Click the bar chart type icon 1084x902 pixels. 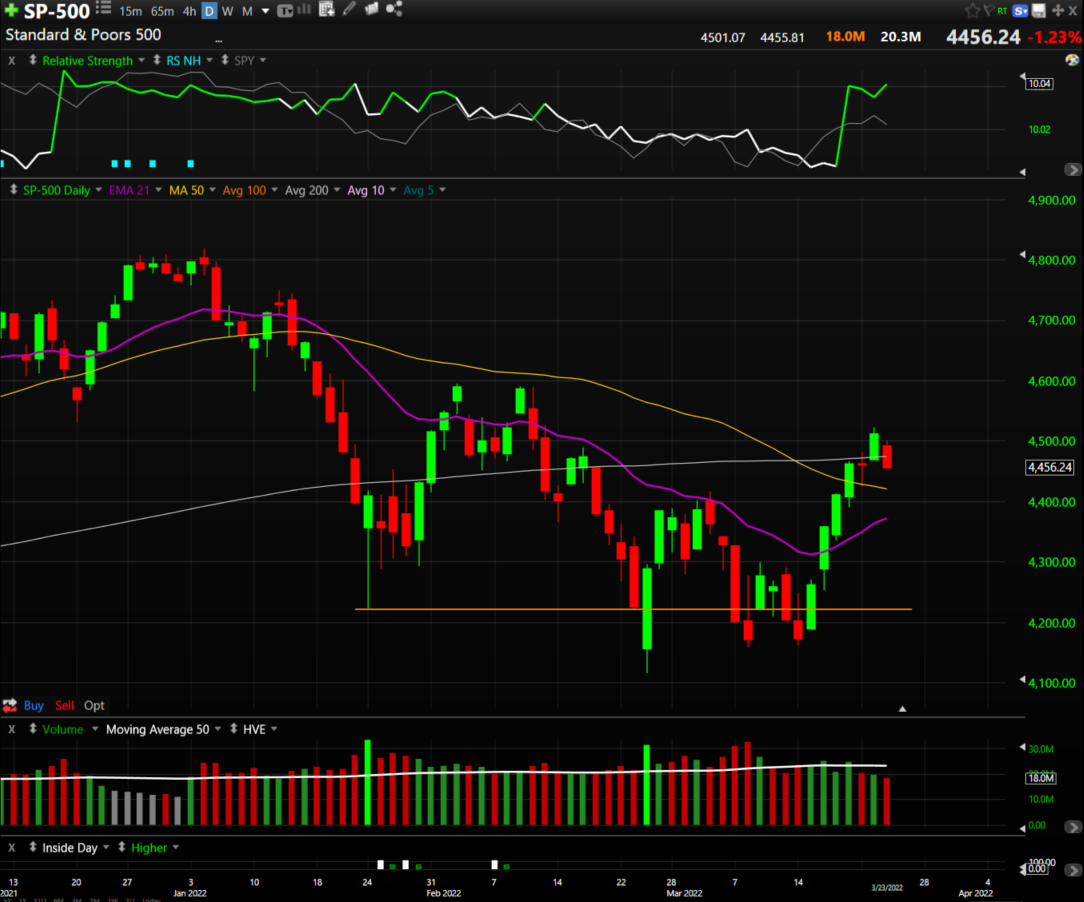click(x=304, y=9)
